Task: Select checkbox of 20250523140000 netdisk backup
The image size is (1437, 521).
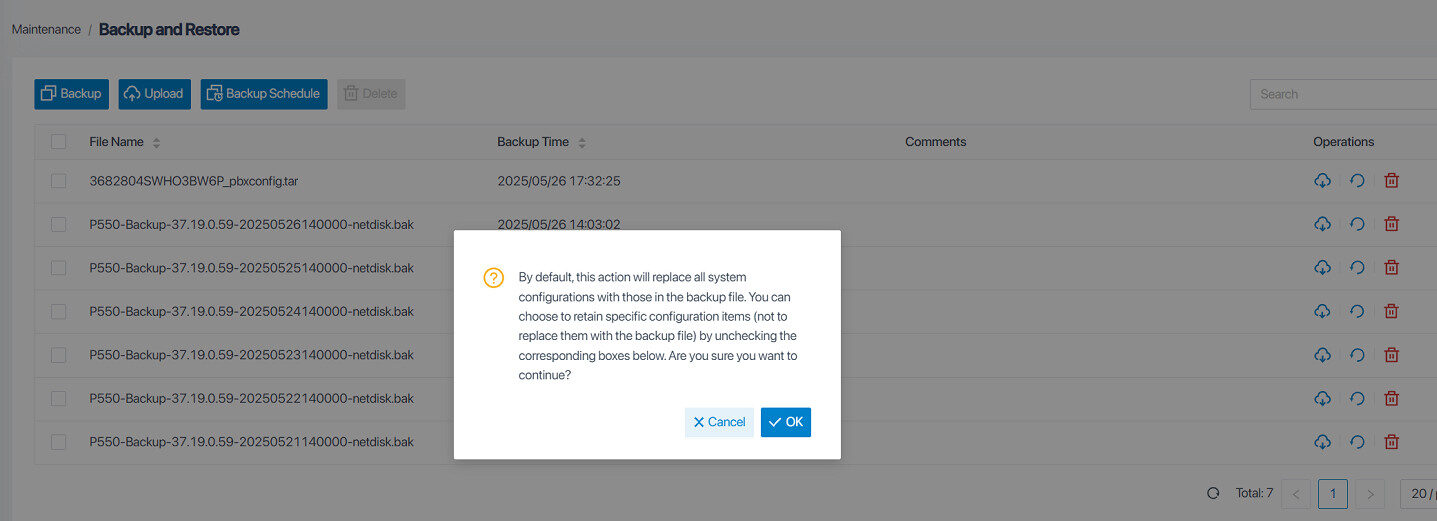Action: [59, 355]
